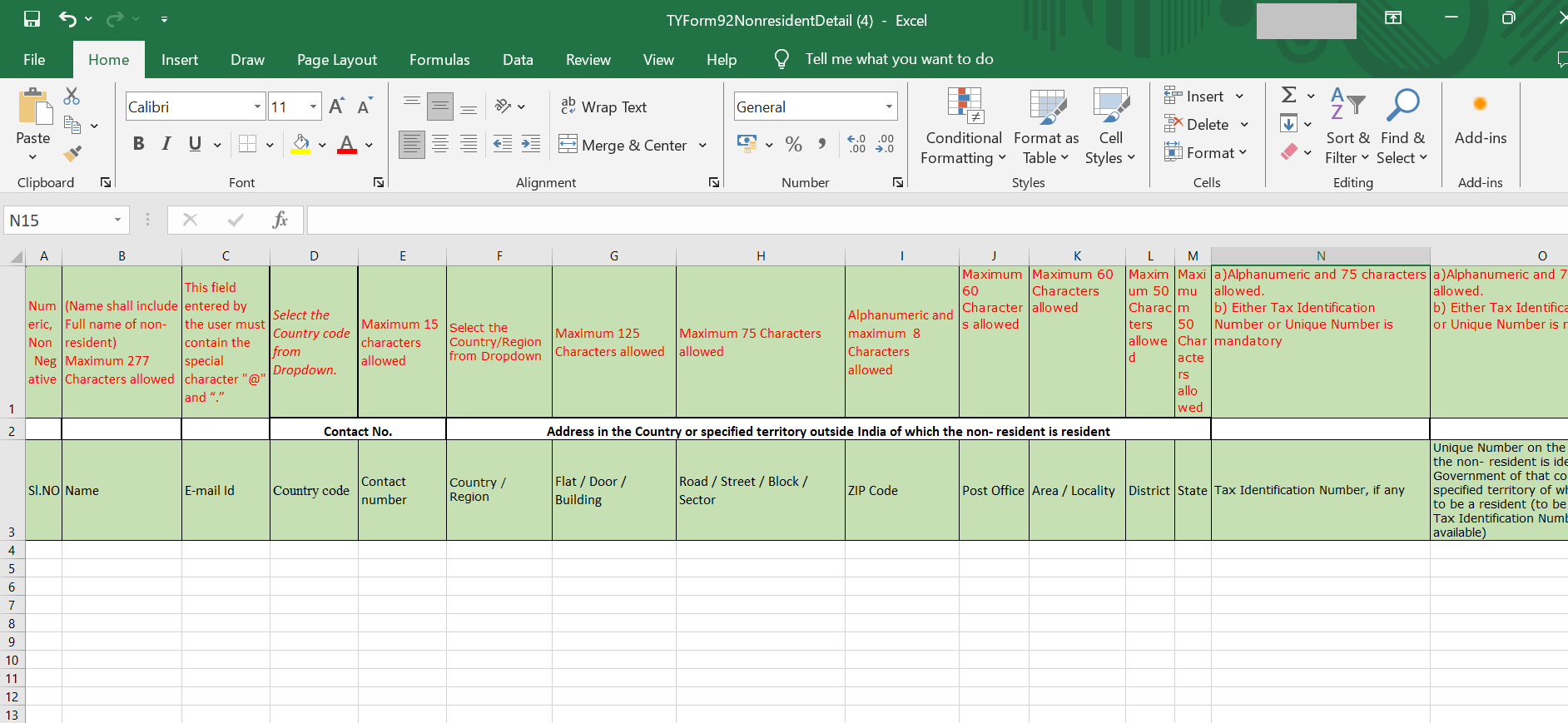Viewport: 1568px width, 723px height.
Task: Open the Page Layout tab
Action: click(x=337, y=60)
